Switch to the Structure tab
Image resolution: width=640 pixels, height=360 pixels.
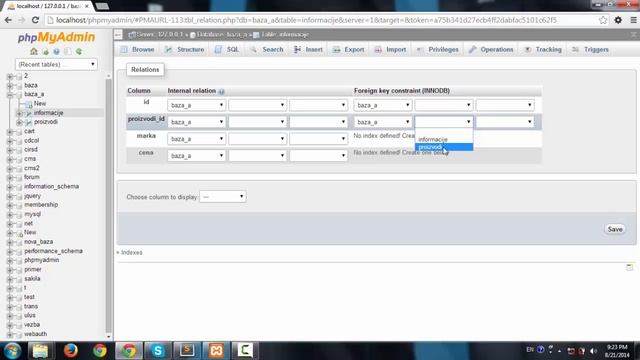click(x=184, y=49)
